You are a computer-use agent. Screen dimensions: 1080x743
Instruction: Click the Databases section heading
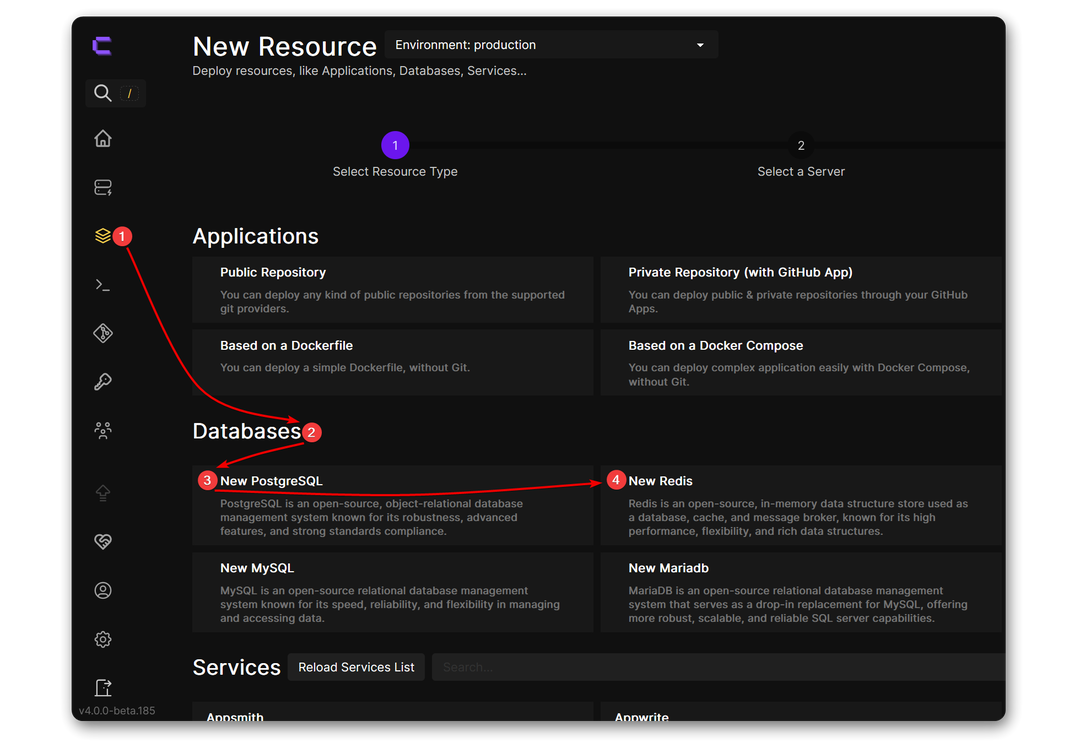(x=247, y=431)
